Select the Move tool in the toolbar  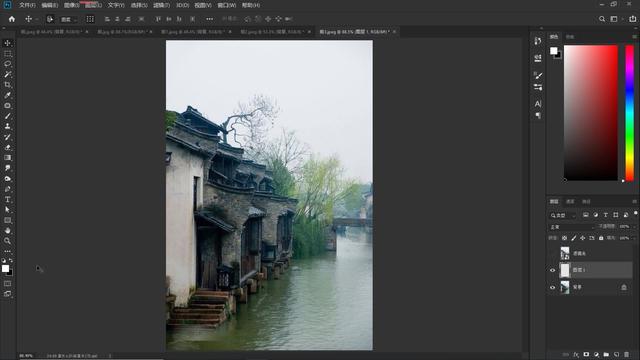tap(7, 43)
